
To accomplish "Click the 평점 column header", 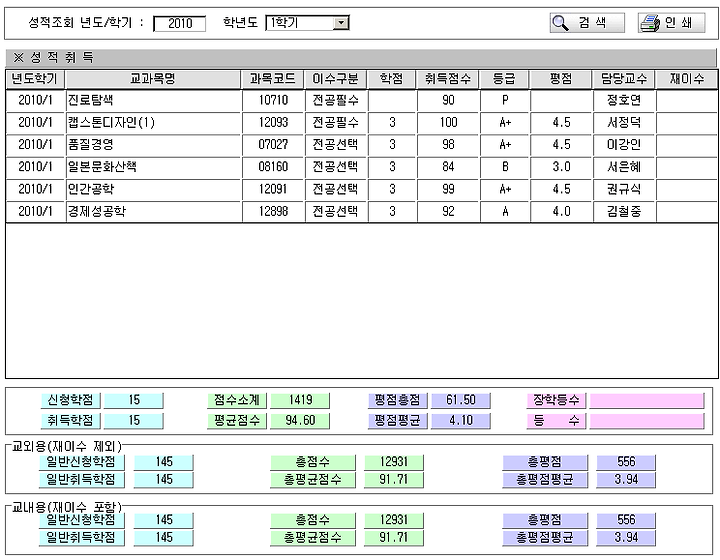I will (x=561, y=79).
